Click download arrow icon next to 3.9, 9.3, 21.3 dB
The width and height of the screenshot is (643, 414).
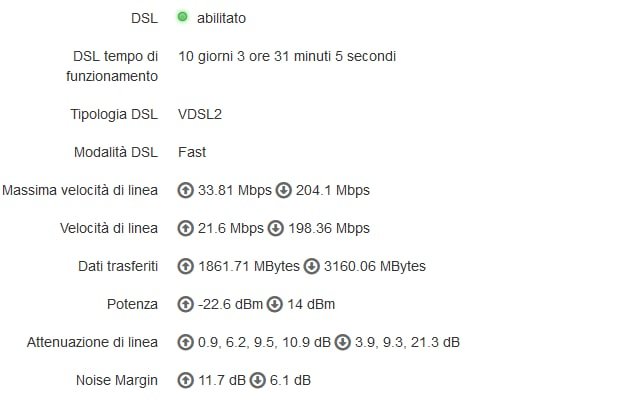pos(342,342)
